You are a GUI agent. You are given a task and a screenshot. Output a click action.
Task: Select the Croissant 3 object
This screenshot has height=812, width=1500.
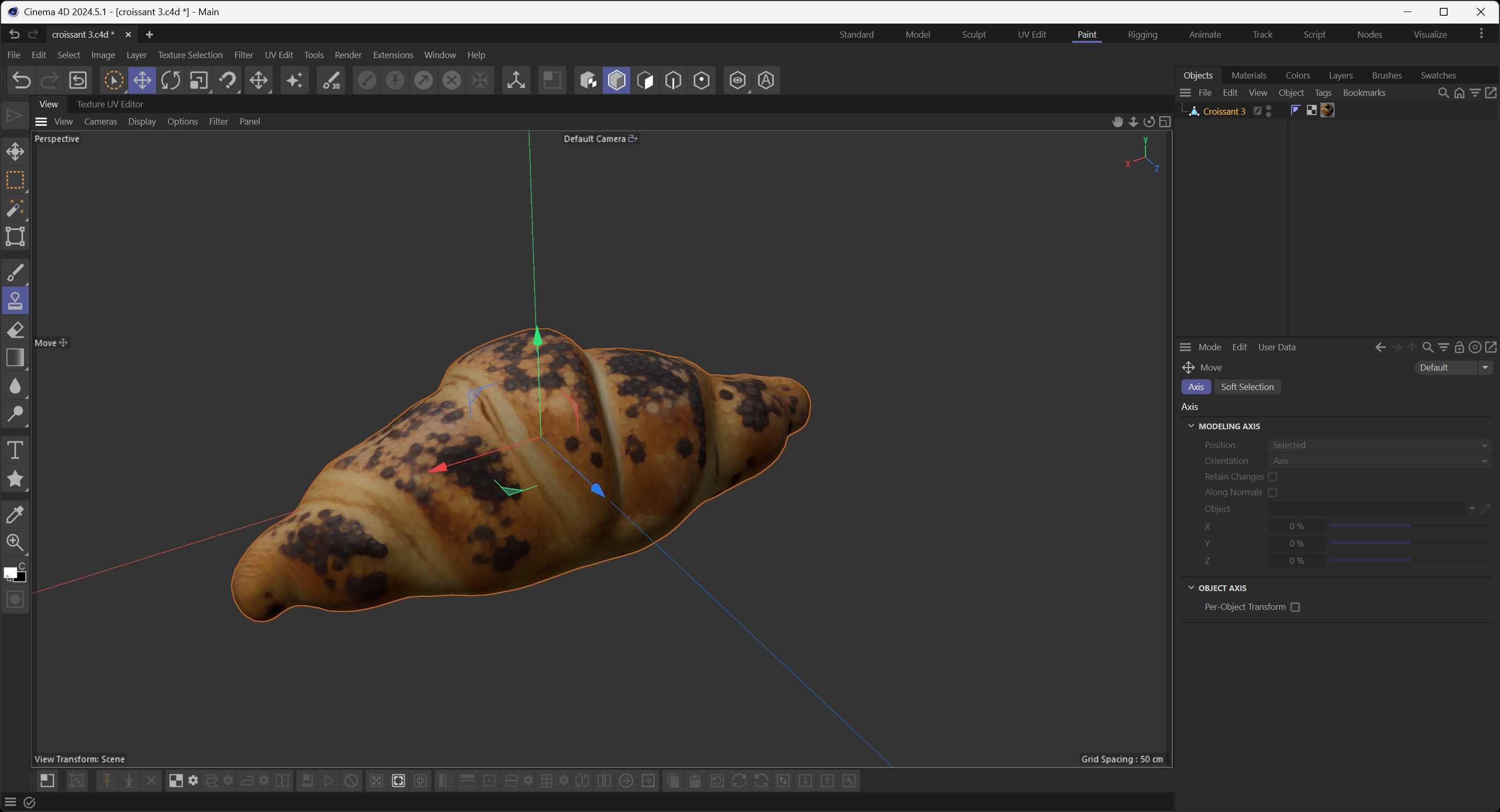click(1224, 111)
